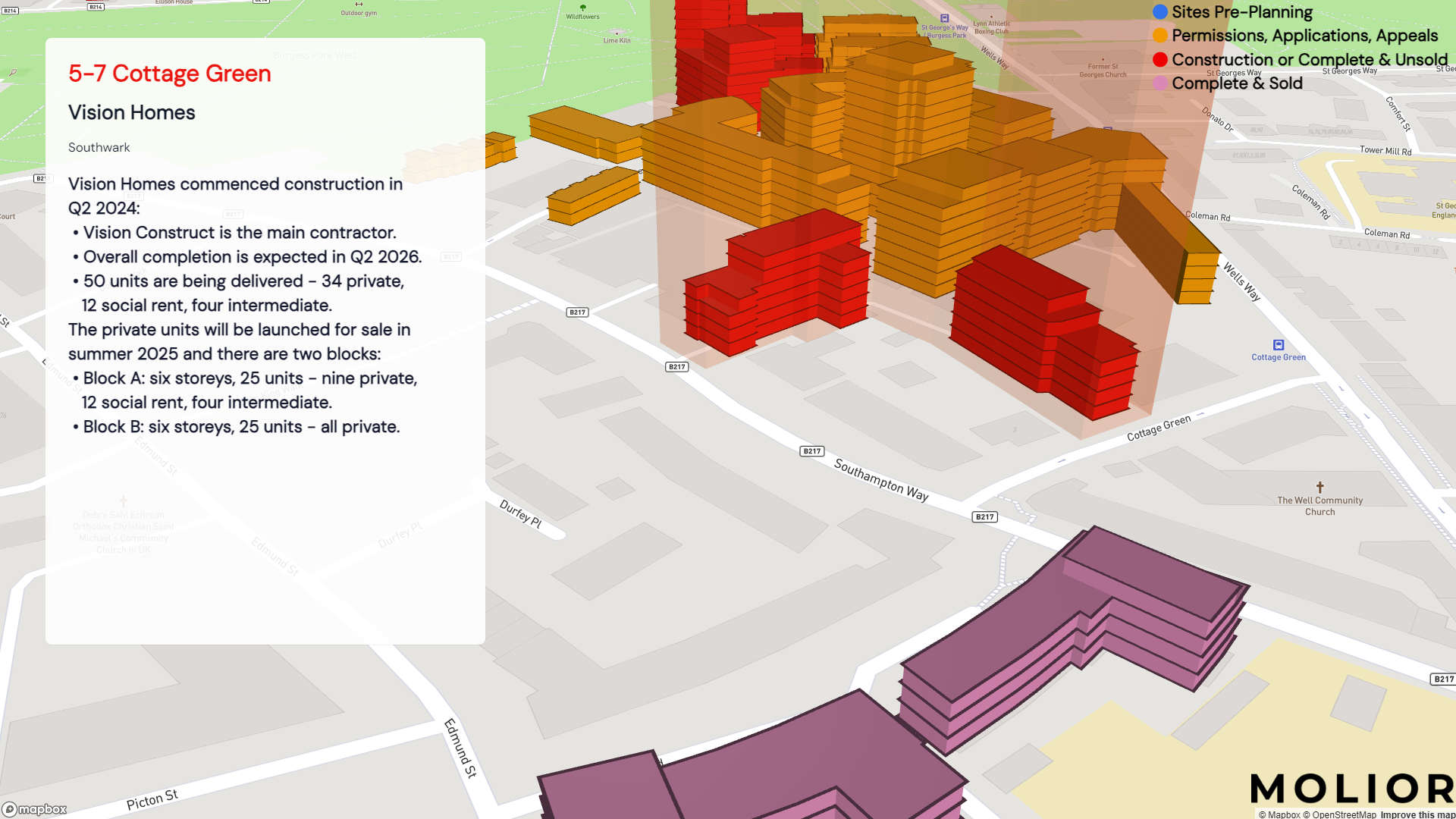The height and width of the screenshot is (819, 1456).
Task: Click the 'Vision Homes' developer heading
Action: tap(132, 112)
